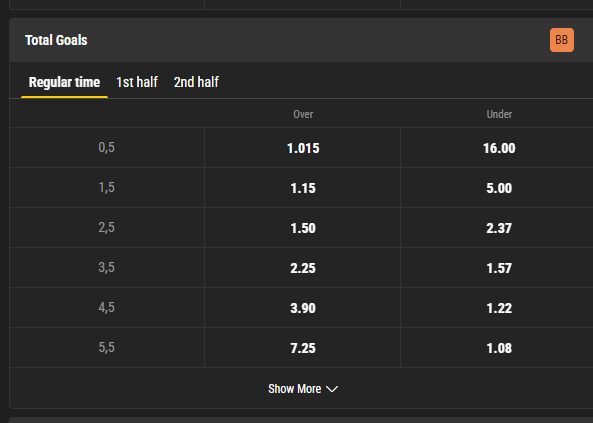The height and width of the screenshot is (423, 593).
Task: Expand the list with Show More
Action: [x=303, y=389]
